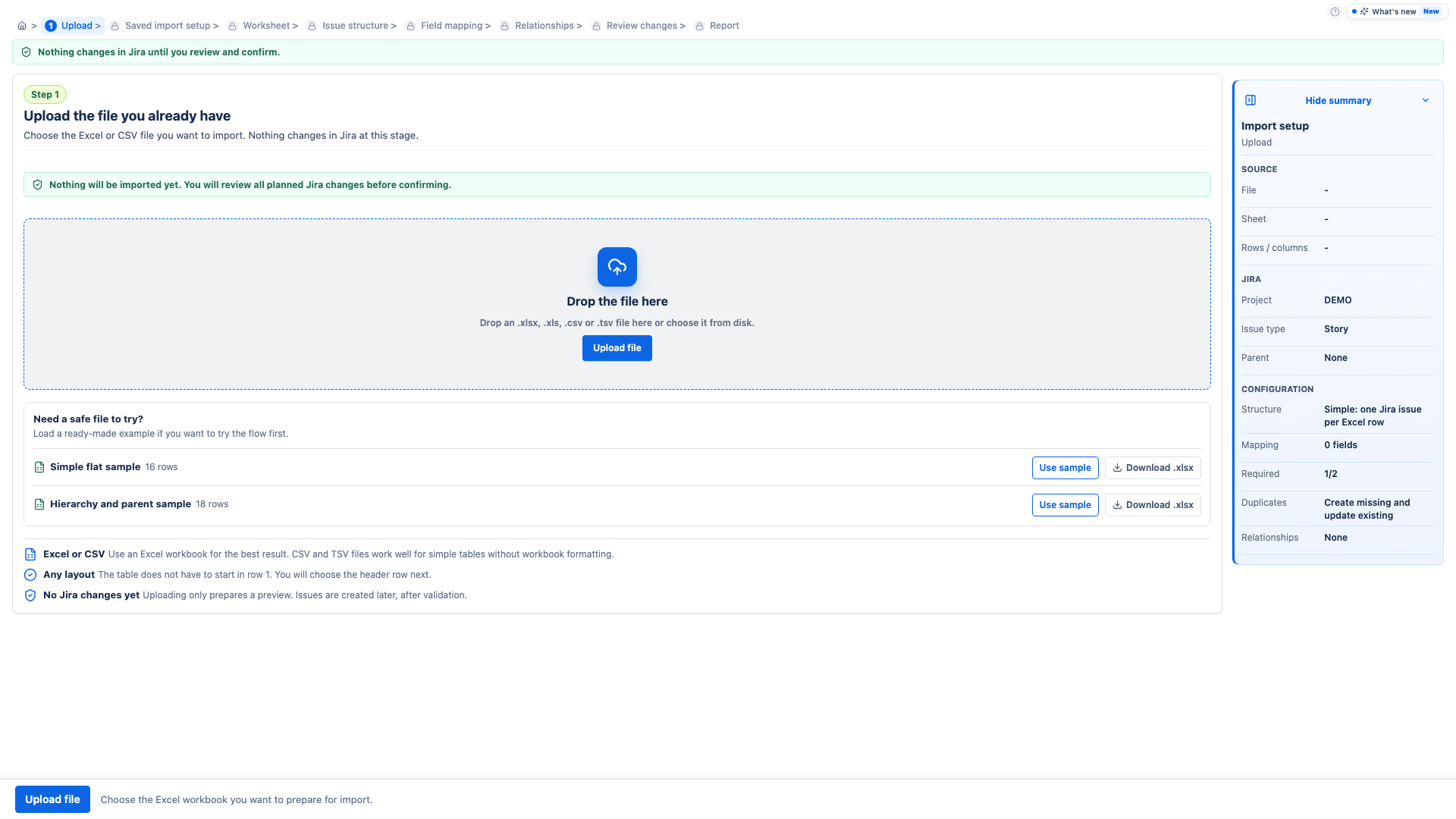Click the lock icon beside Relationships step
Viewport: 1456px width, 819px height.
coord(504,26)
